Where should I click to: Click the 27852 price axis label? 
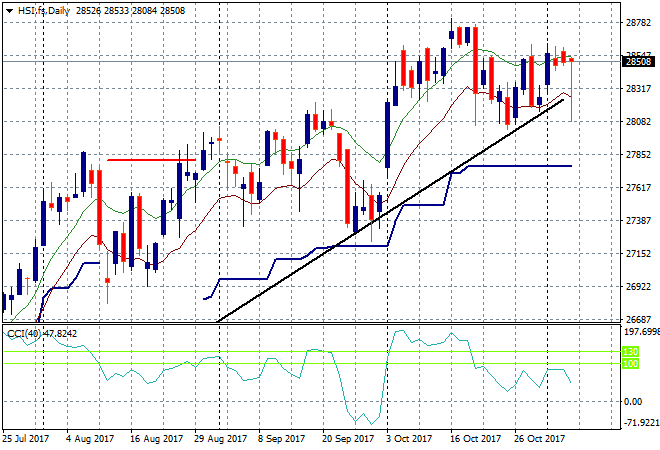638,155
